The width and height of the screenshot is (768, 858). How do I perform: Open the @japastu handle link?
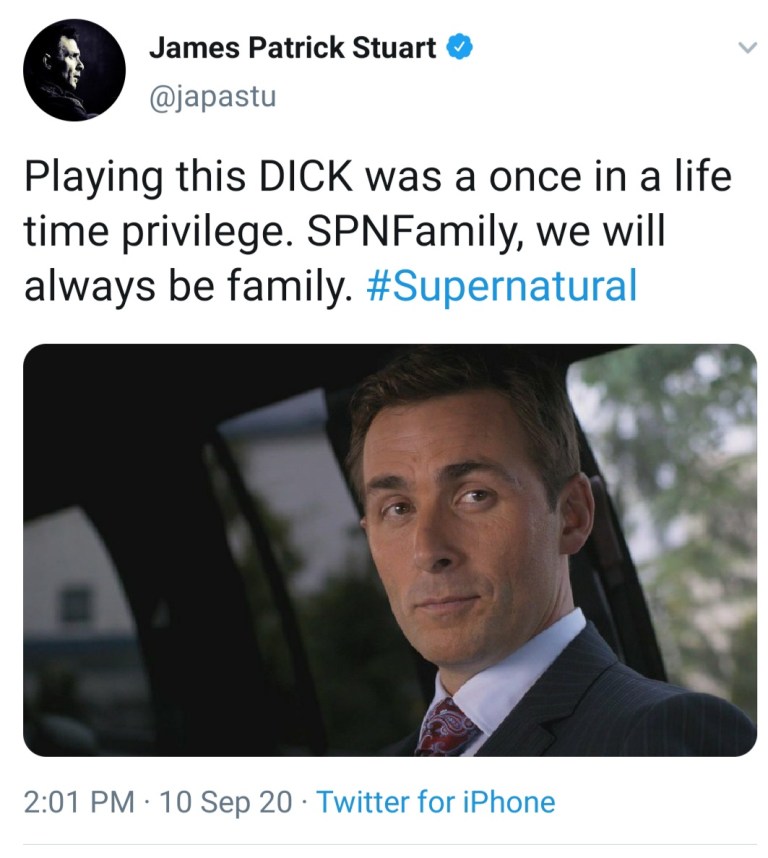(x=212, y=97)
